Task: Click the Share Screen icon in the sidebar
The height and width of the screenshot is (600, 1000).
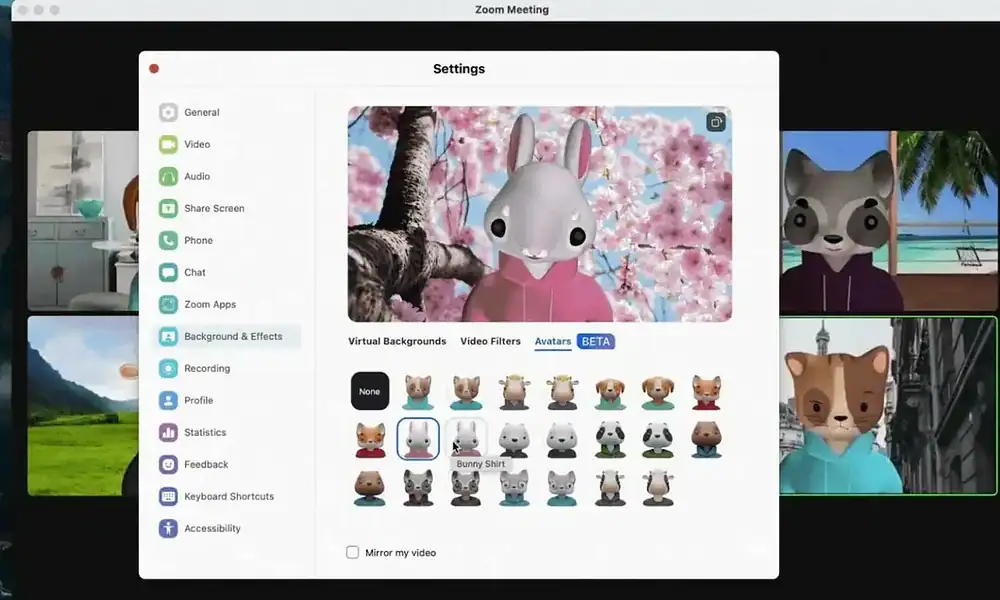Action: pyautogui.click(x=168, y=208)
